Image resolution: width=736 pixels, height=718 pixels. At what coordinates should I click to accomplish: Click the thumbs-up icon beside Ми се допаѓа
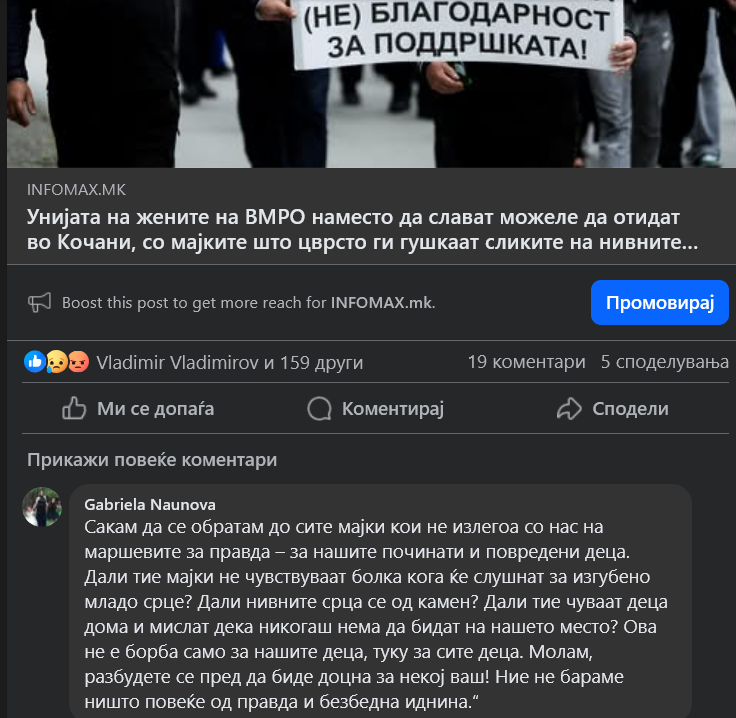coord(74,408)
